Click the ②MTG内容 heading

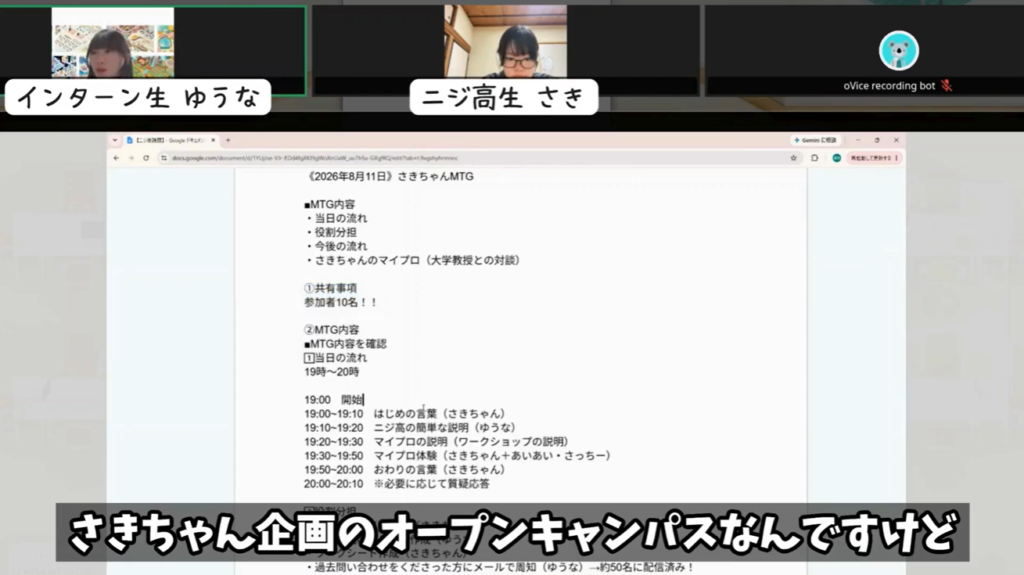[332, 330]
